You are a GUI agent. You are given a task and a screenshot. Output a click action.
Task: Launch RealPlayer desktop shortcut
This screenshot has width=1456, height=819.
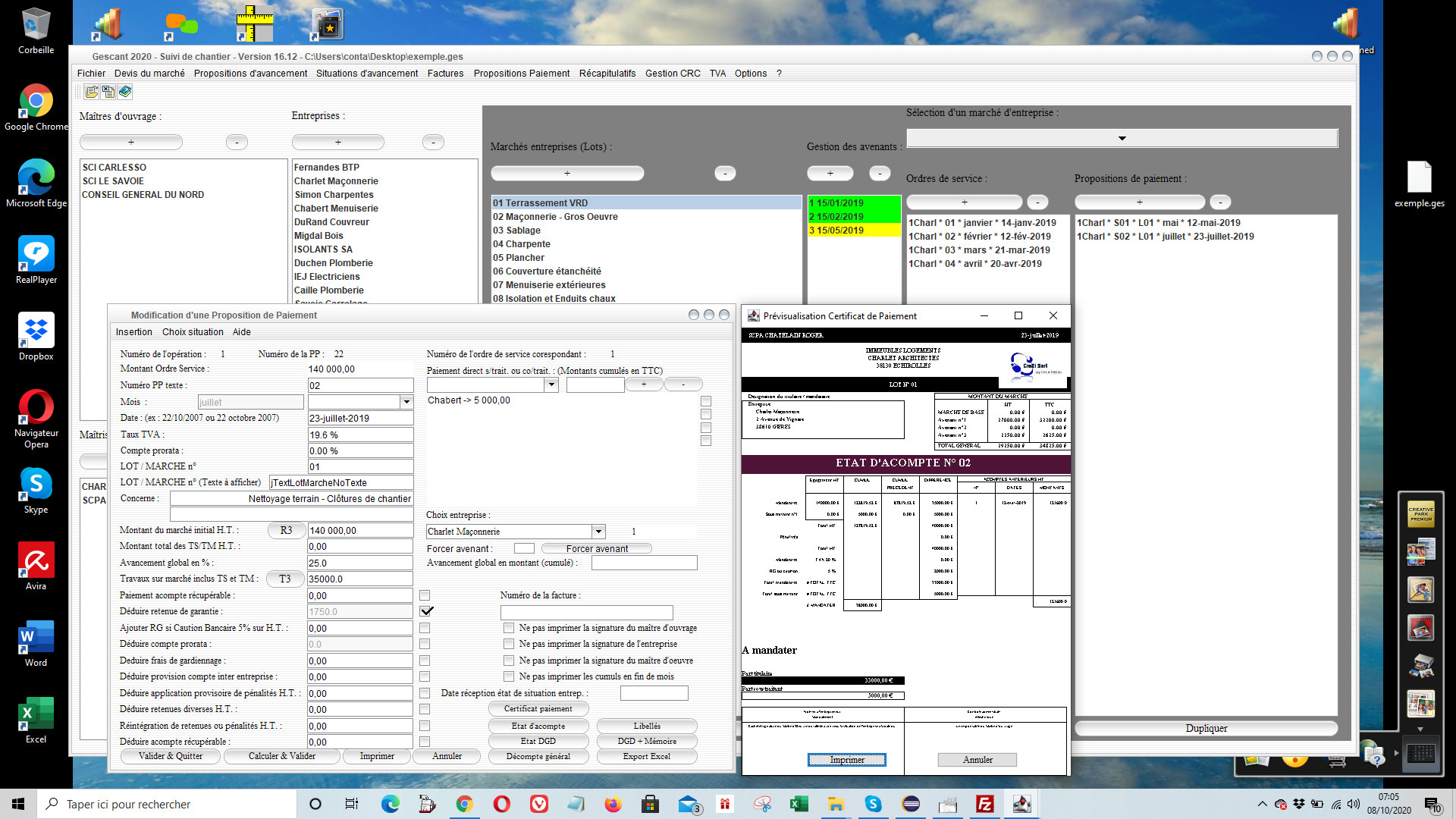pos(36,260)
